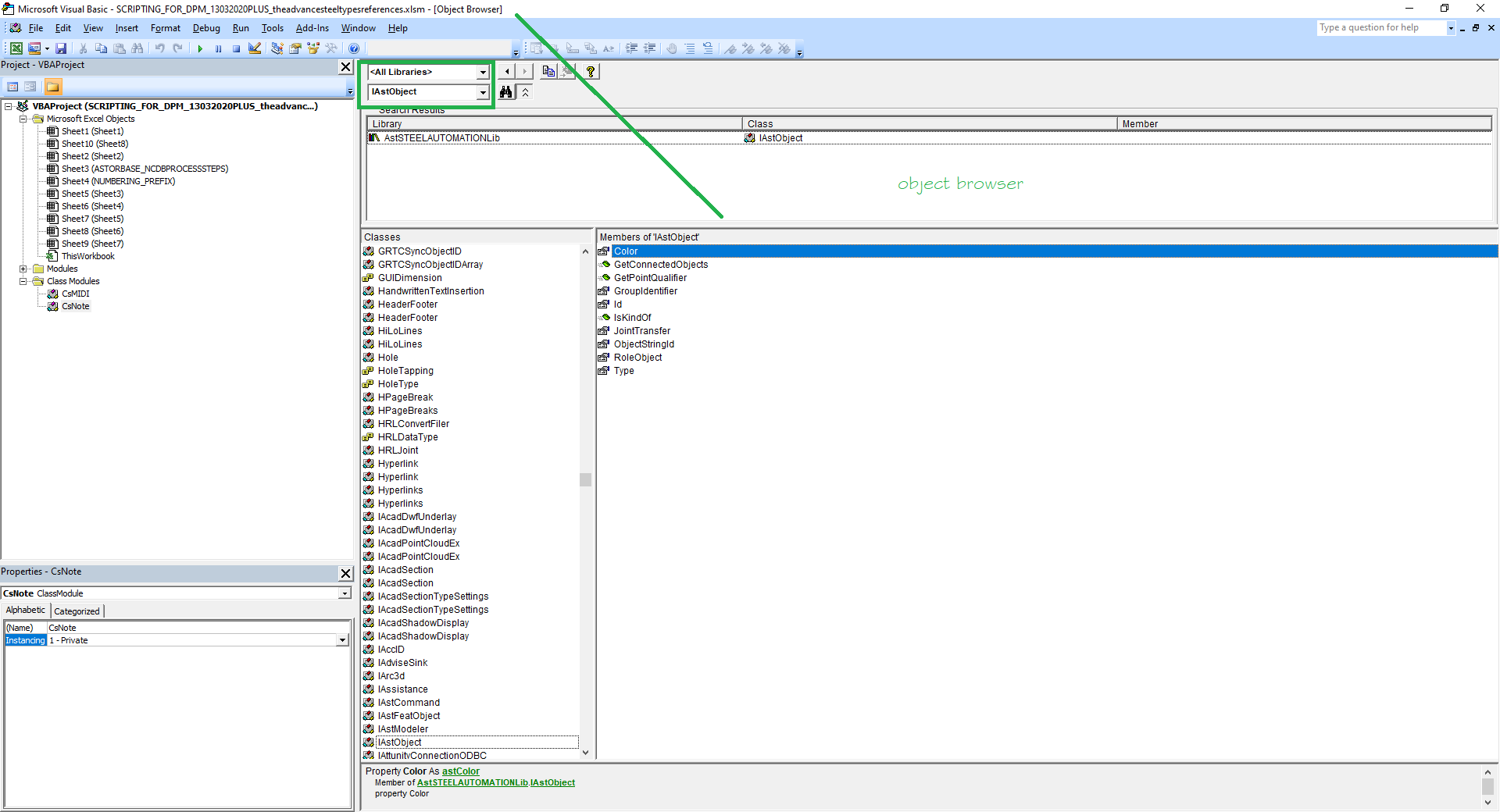Viewport: 1500px width, 812px height.
Task: Open the Object Browser toolbar icon
Action: coord(313,48)
